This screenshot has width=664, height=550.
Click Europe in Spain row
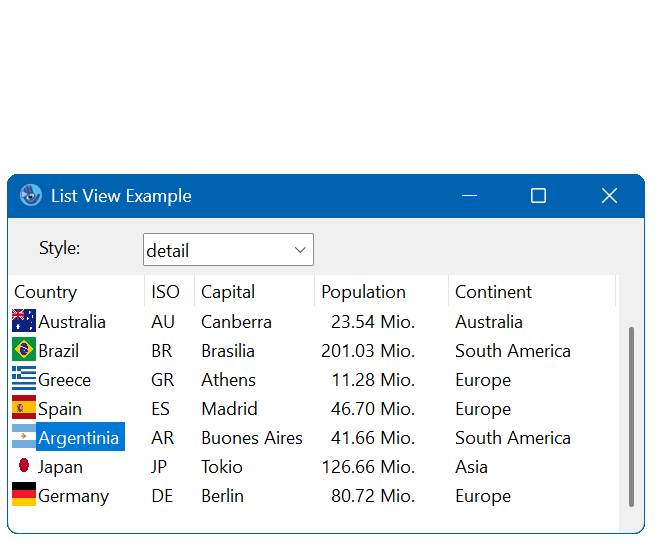[x=483, y=409]
